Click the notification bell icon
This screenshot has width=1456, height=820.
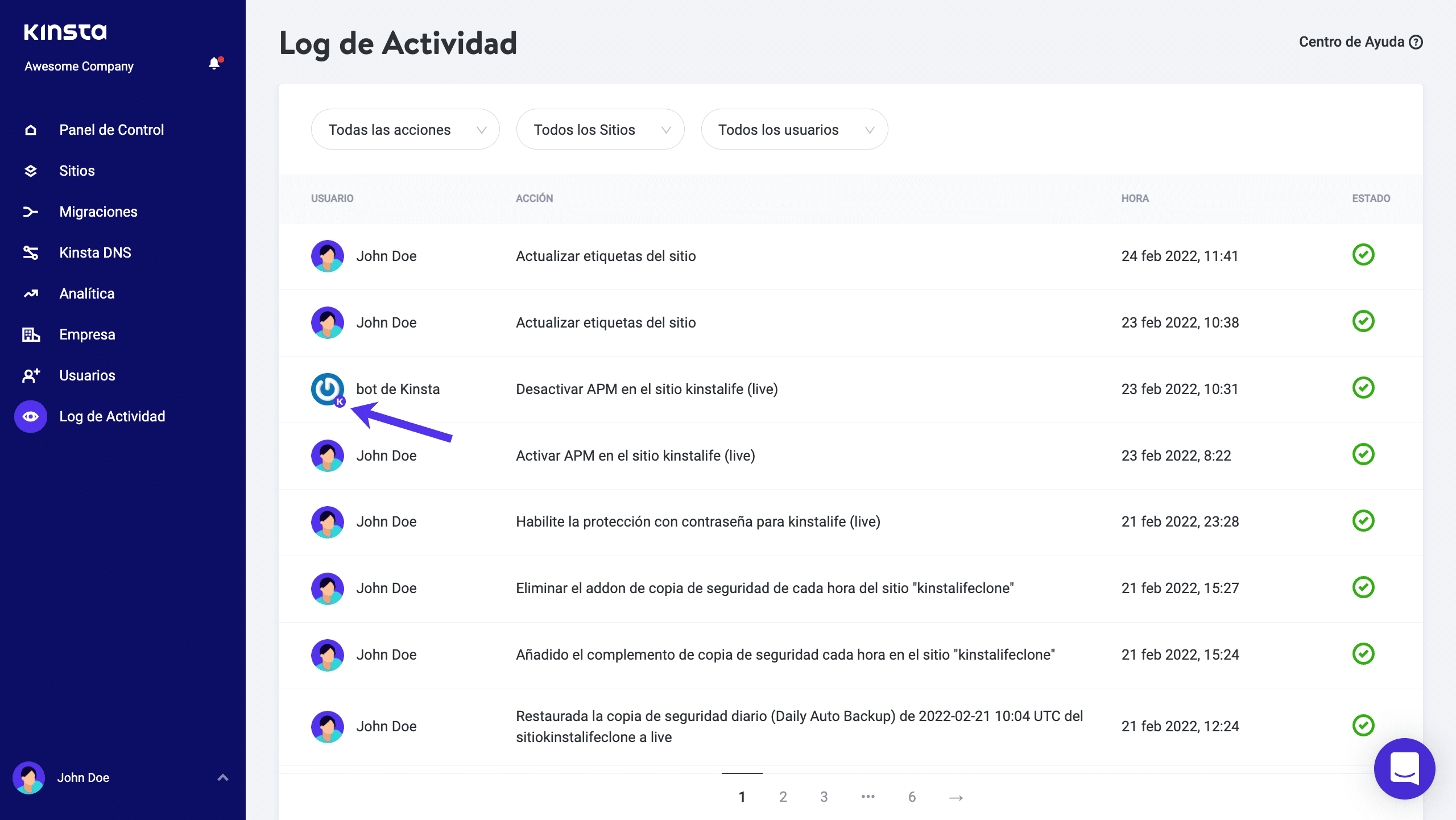[x=214, y=64]
